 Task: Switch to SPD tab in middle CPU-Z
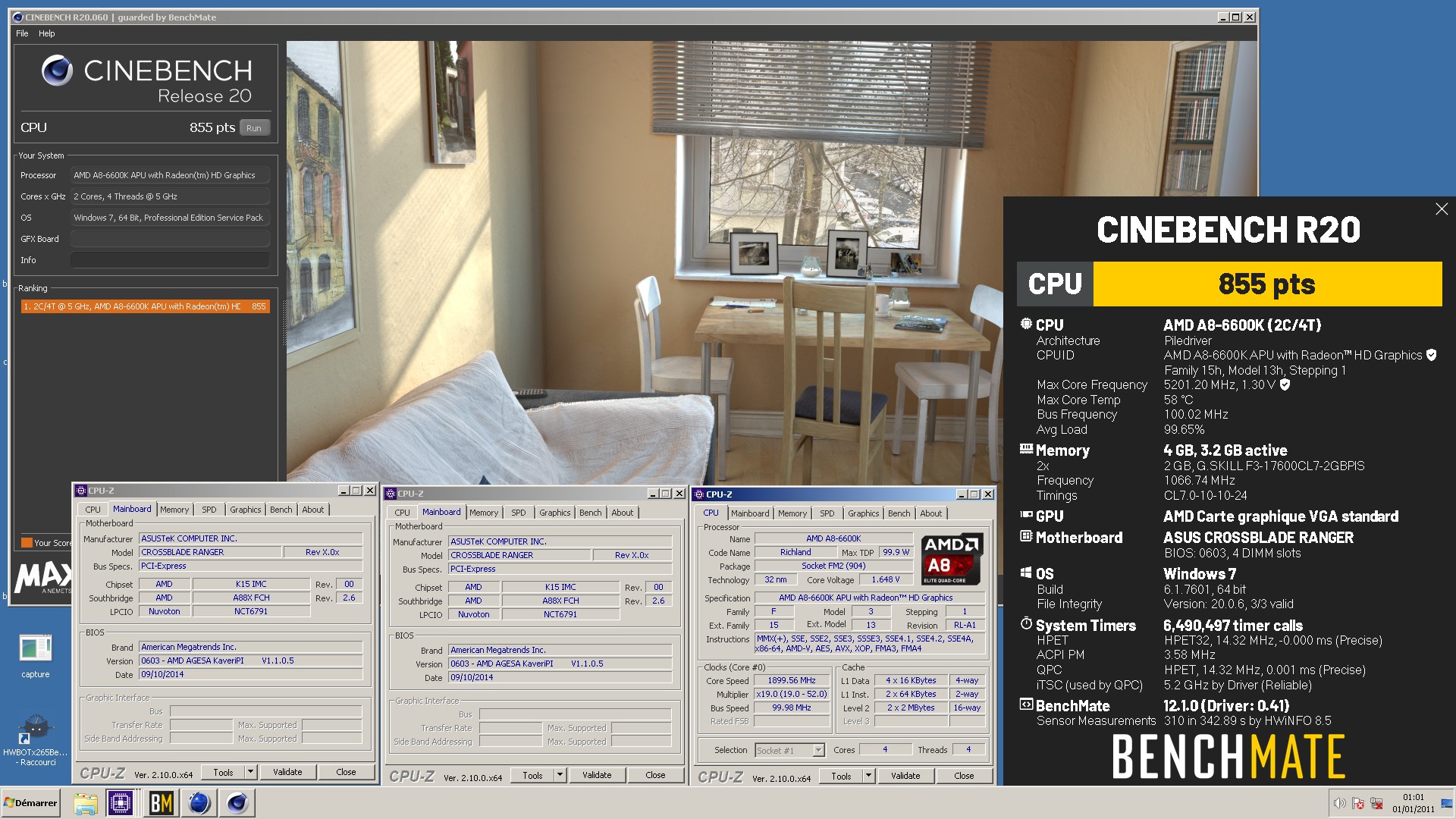coord(519,513)
